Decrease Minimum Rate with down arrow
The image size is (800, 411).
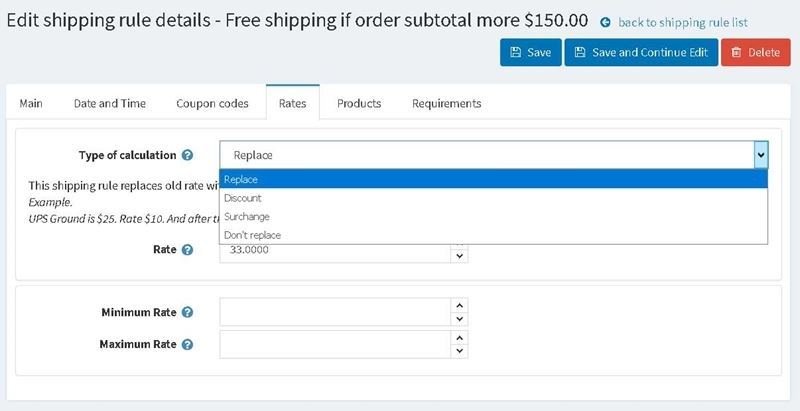click(459, 319)
